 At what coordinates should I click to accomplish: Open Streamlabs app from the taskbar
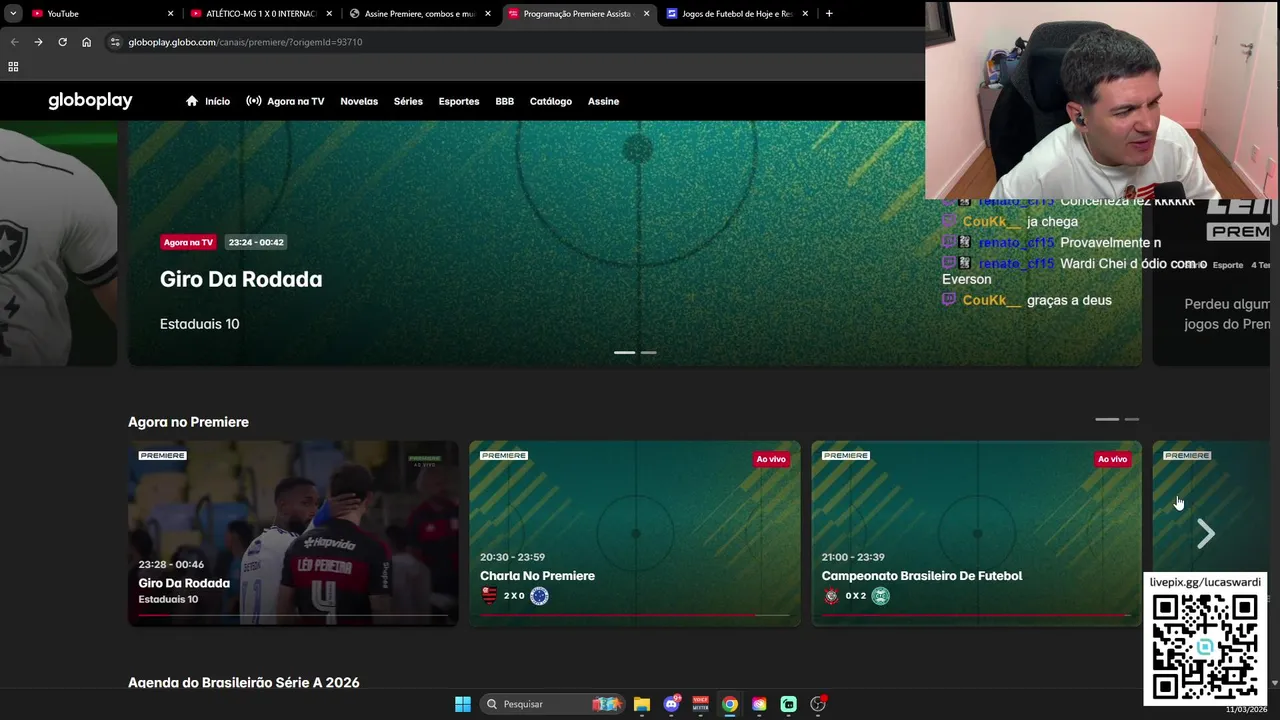point(788,704)
